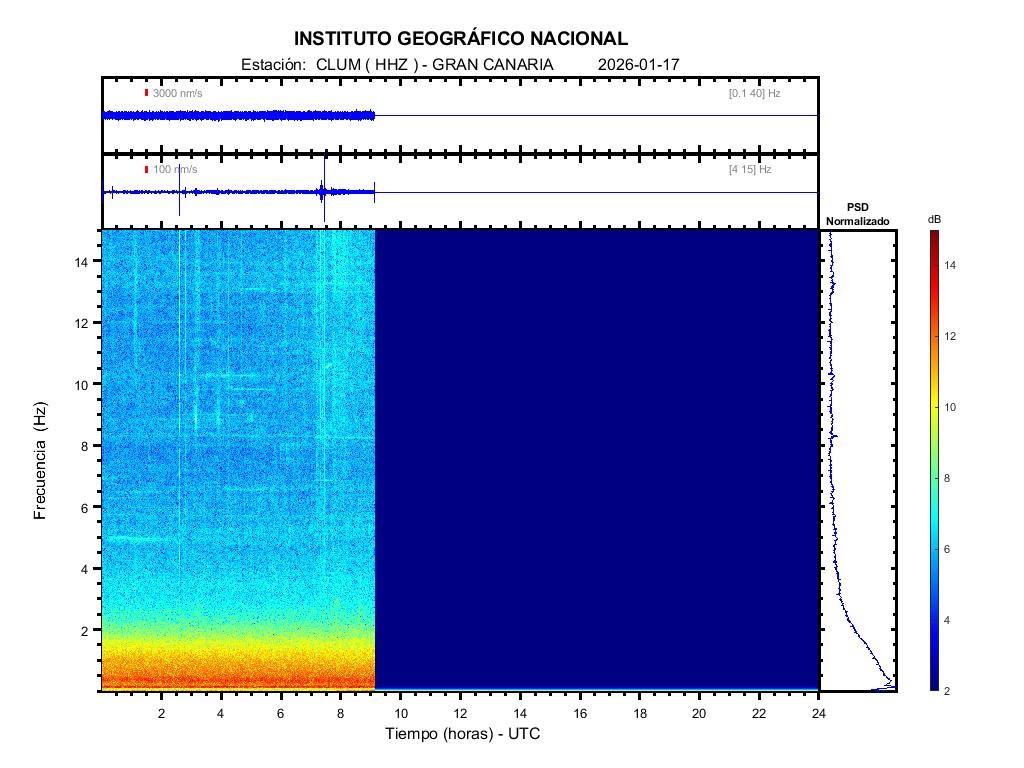Select the 12 hour tick on the time axis

(x=460, y=712)
